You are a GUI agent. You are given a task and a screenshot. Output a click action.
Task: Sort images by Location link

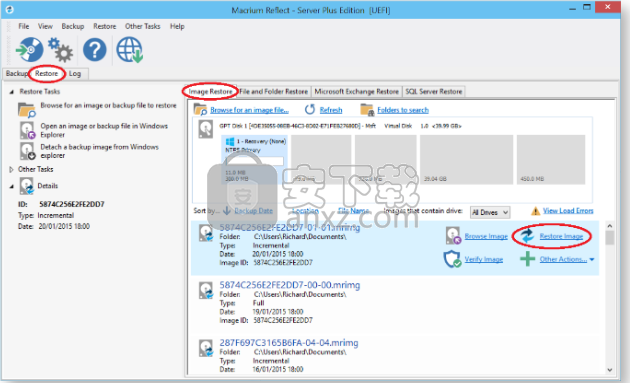tap(305, 211)
